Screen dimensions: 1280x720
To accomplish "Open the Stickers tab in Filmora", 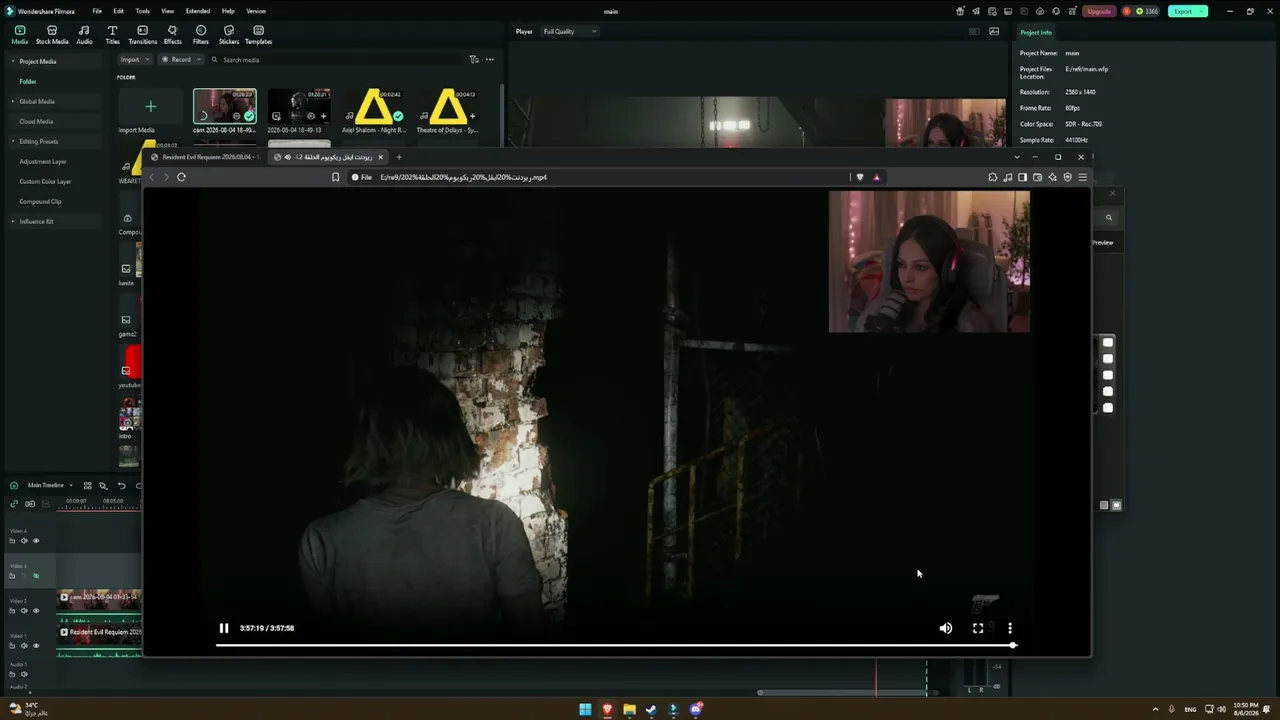I will click(229, 35).
